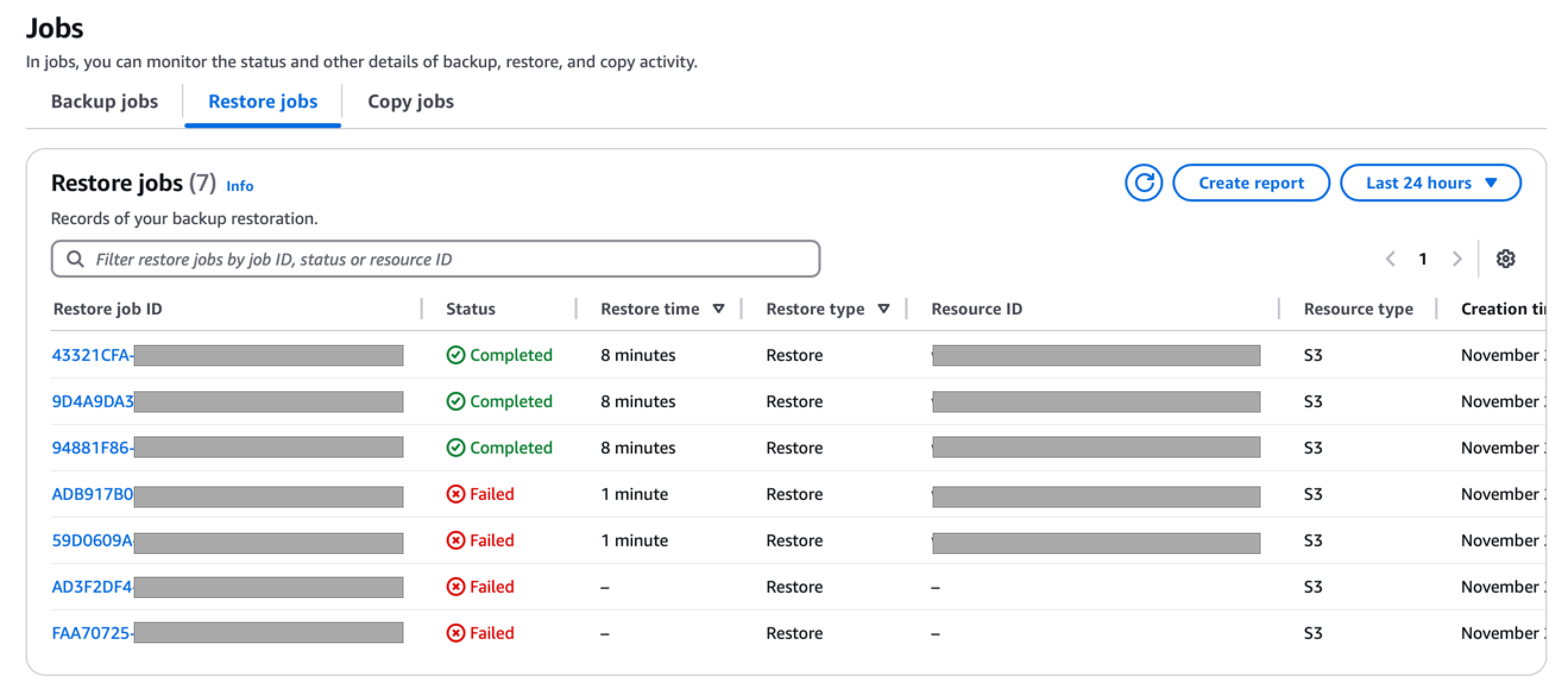This screenshot has height=692, width=1568.
Task: Click the search magnifier icon in filter box
Action: point(75,259)
